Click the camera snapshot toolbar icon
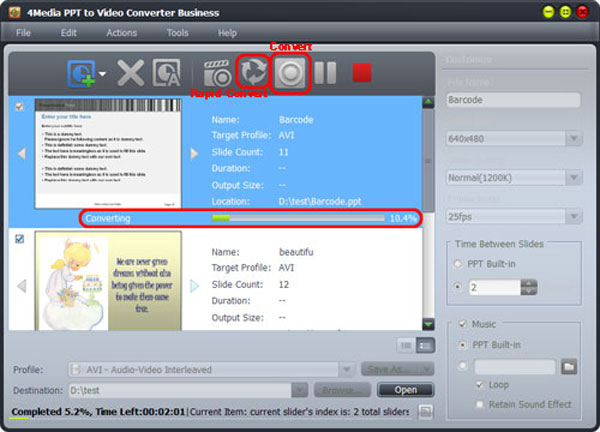This screenshot has height=432, width=600. (217, 73)
